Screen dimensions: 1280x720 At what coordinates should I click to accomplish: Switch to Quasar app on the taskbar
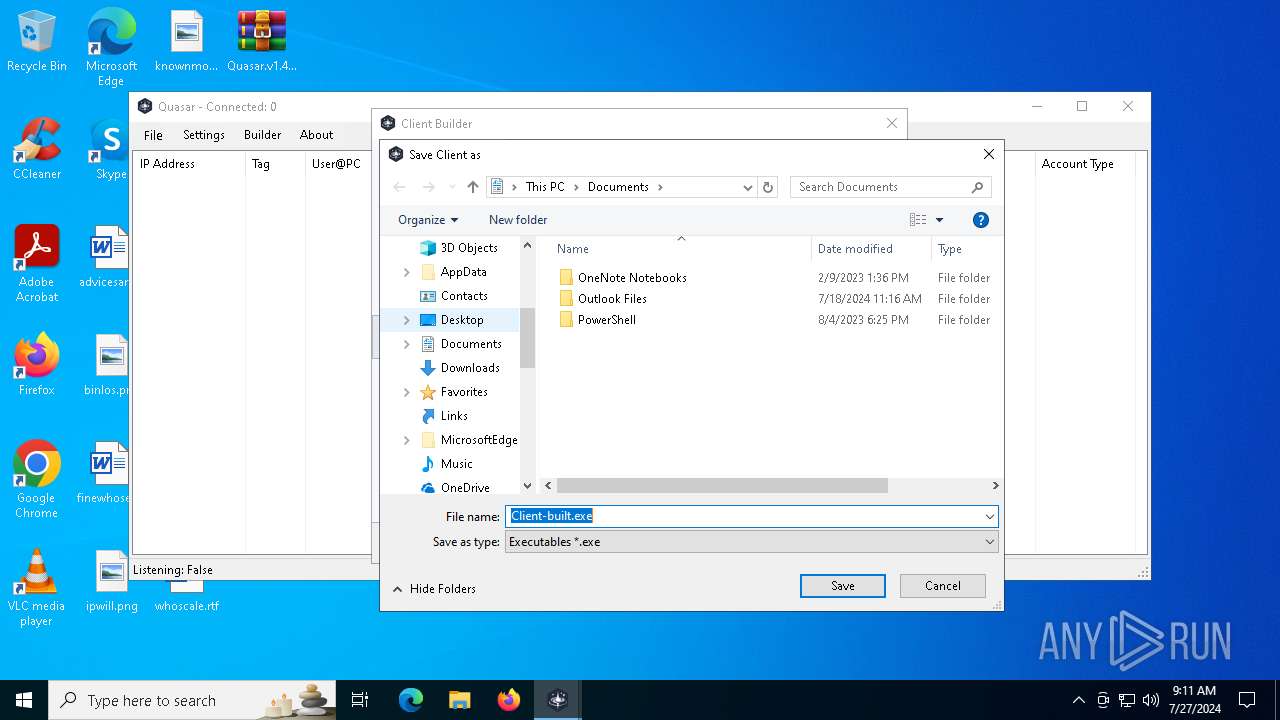tap(557, 700)
